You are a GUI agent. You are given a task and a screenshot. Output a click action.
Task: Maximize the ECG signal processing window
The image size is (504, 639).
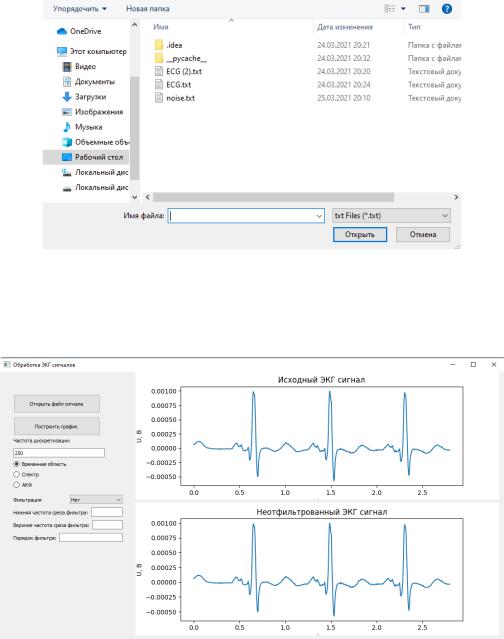point(473,364)
